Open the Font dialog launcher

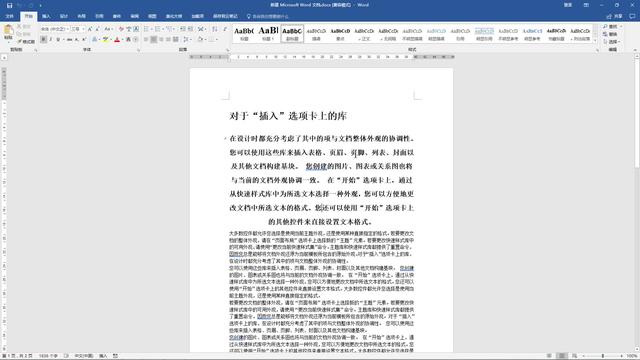[x=138, y=50]
